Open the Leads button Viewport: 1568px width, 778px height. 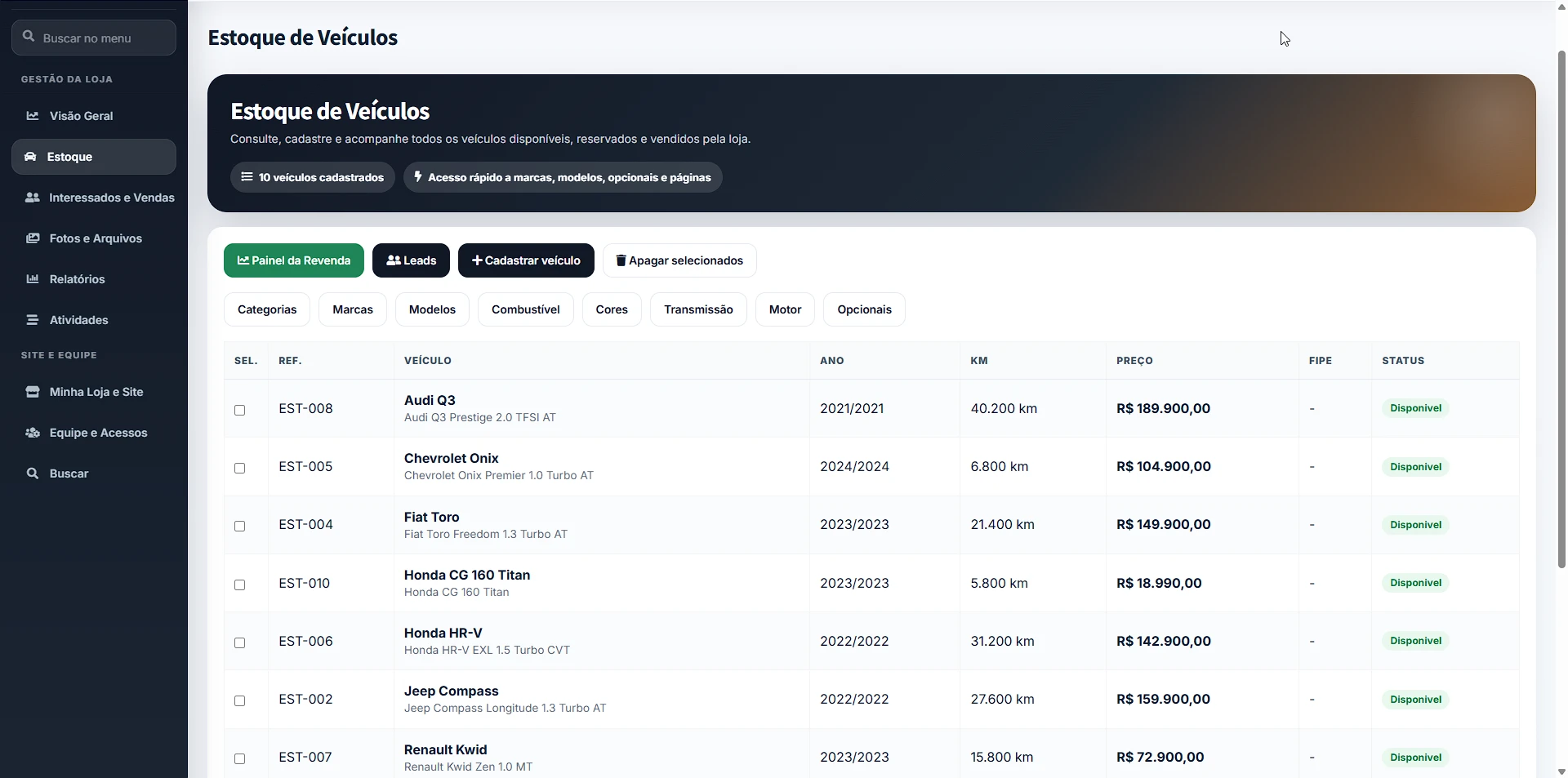[411, 260]
